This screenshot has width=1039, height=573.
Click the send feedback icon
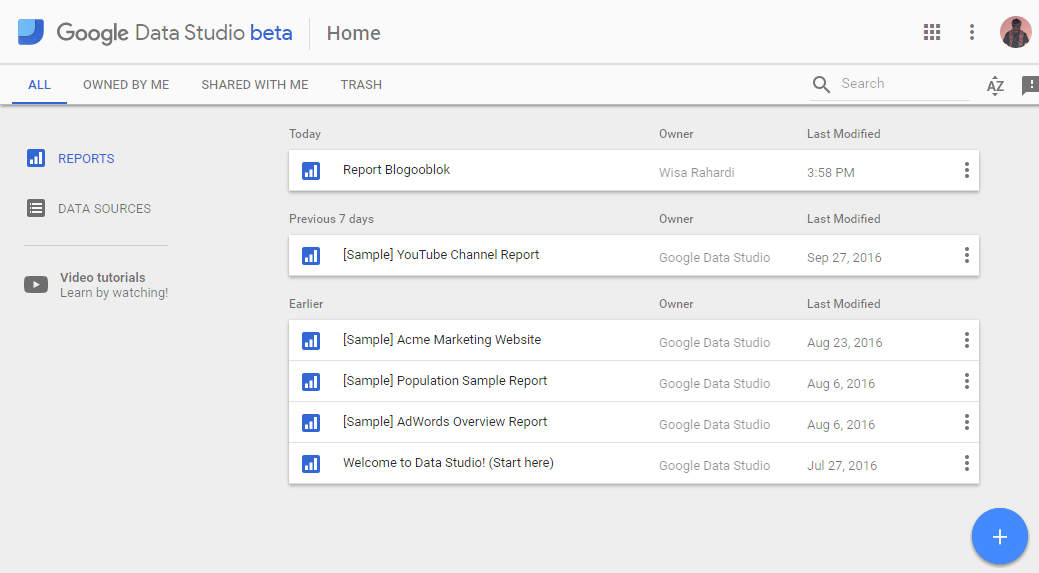[1029, 85]
